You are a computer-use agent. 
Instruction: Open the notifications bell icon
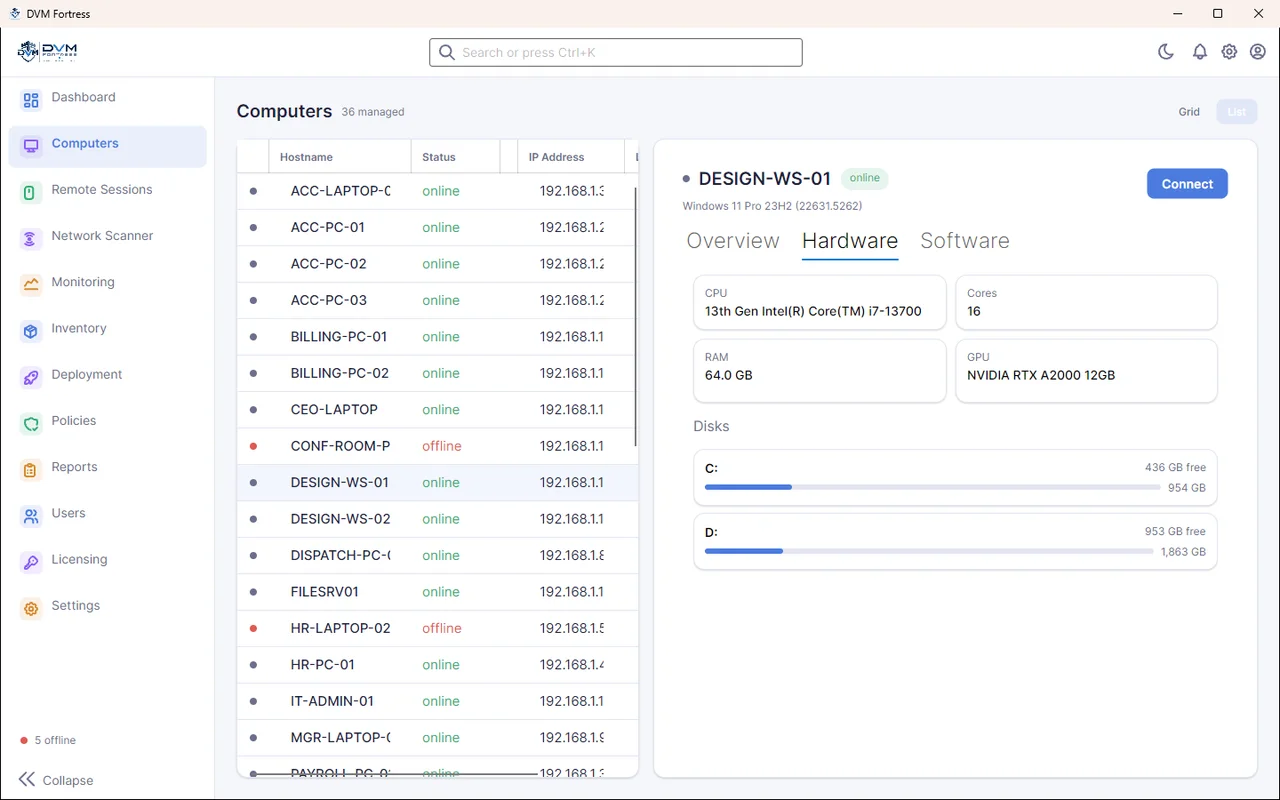[1200, 52]
